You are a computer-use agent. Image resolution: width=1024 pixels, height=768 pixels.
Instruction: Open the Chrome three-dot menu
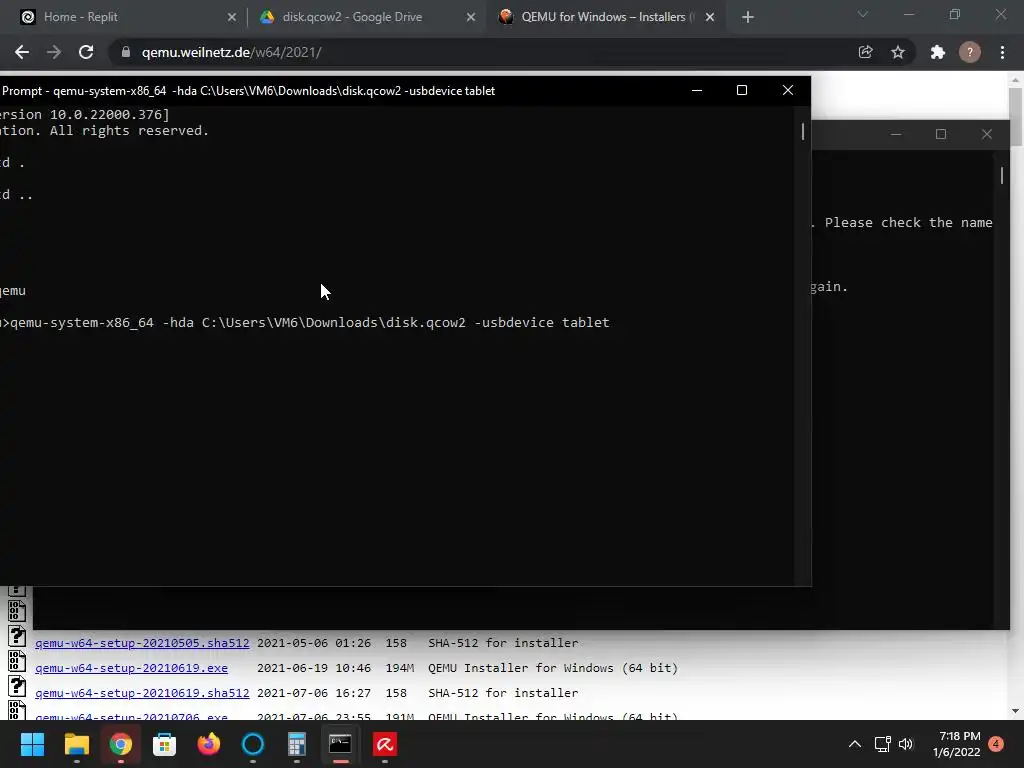click(x=1002, y=52)
